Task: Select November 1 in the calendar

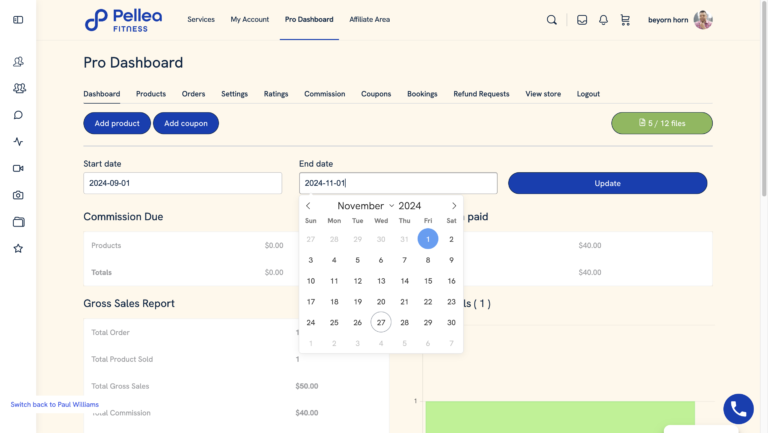Action: point(428,239)
